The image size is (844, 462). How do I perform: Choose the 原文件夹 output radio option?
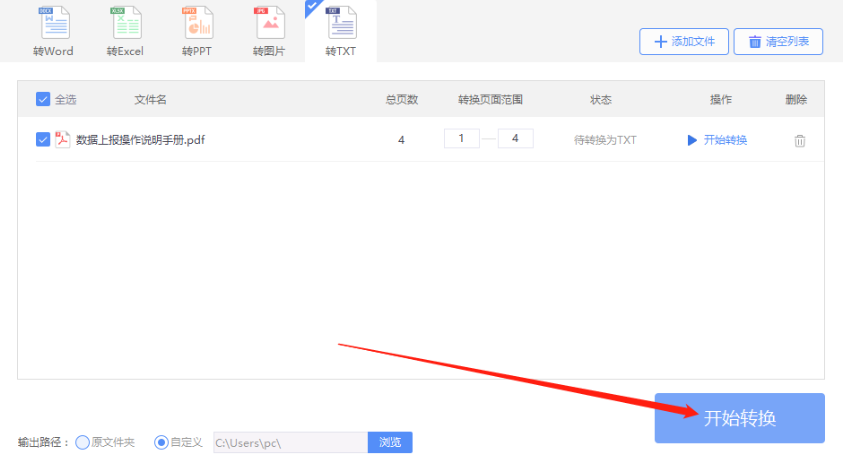[82, 442]
